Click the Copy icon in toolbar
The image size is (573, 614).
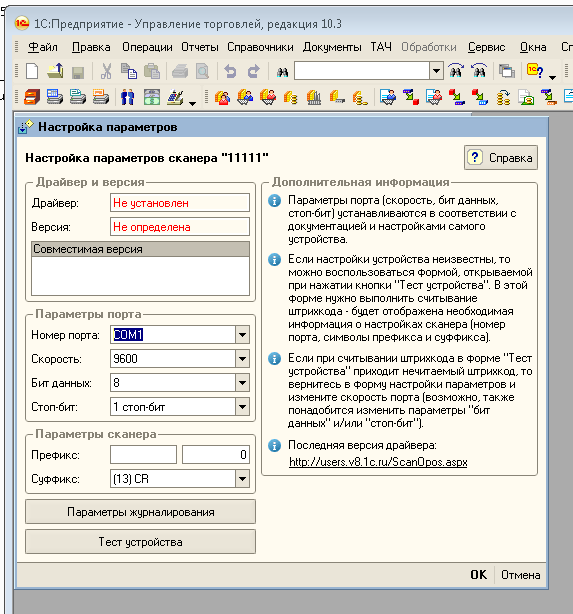tap(129, 71)
